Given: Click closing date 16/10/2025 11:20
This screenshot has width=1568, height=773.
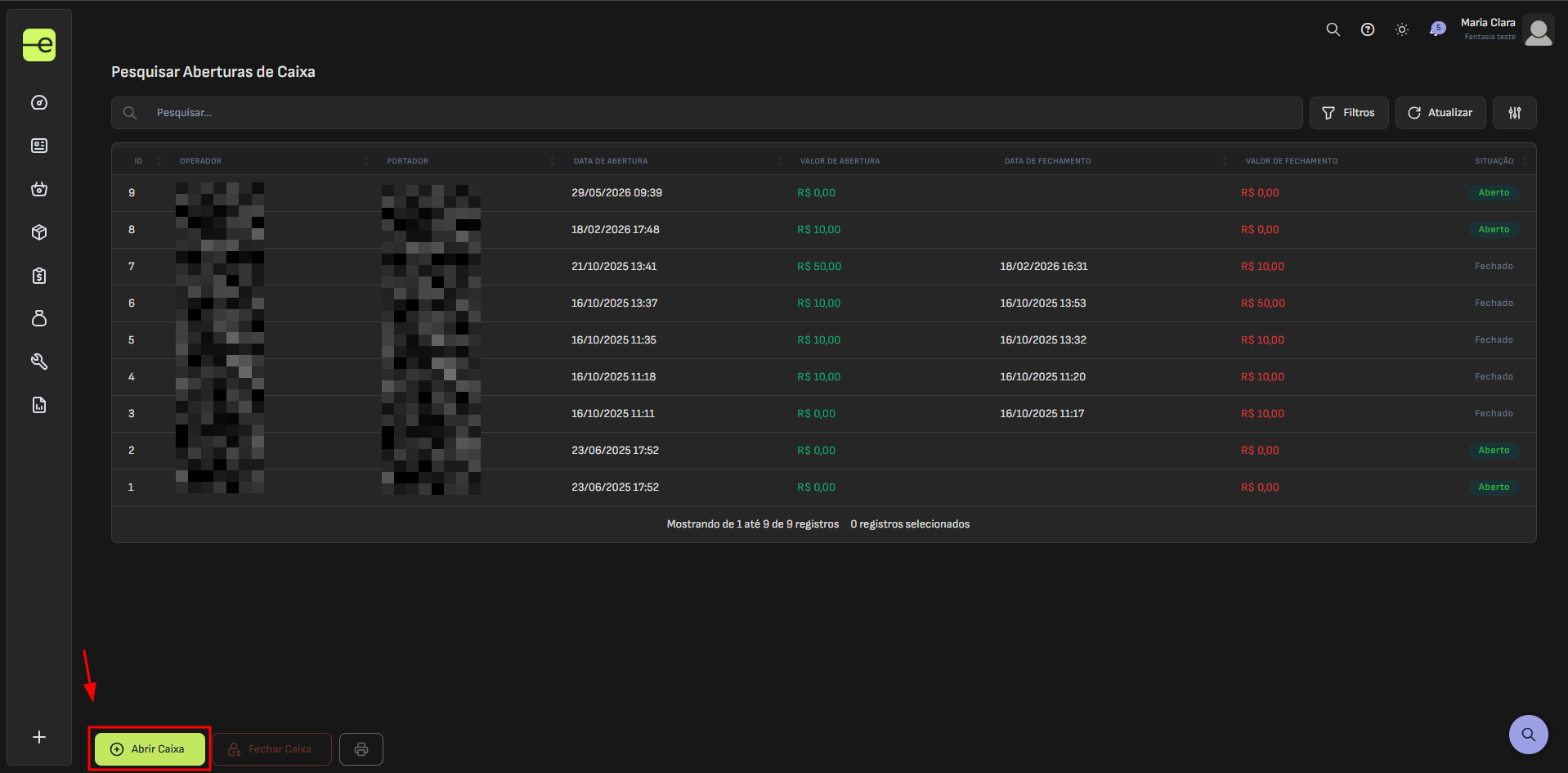Looking at the screenshot, I should (1042, 377).
